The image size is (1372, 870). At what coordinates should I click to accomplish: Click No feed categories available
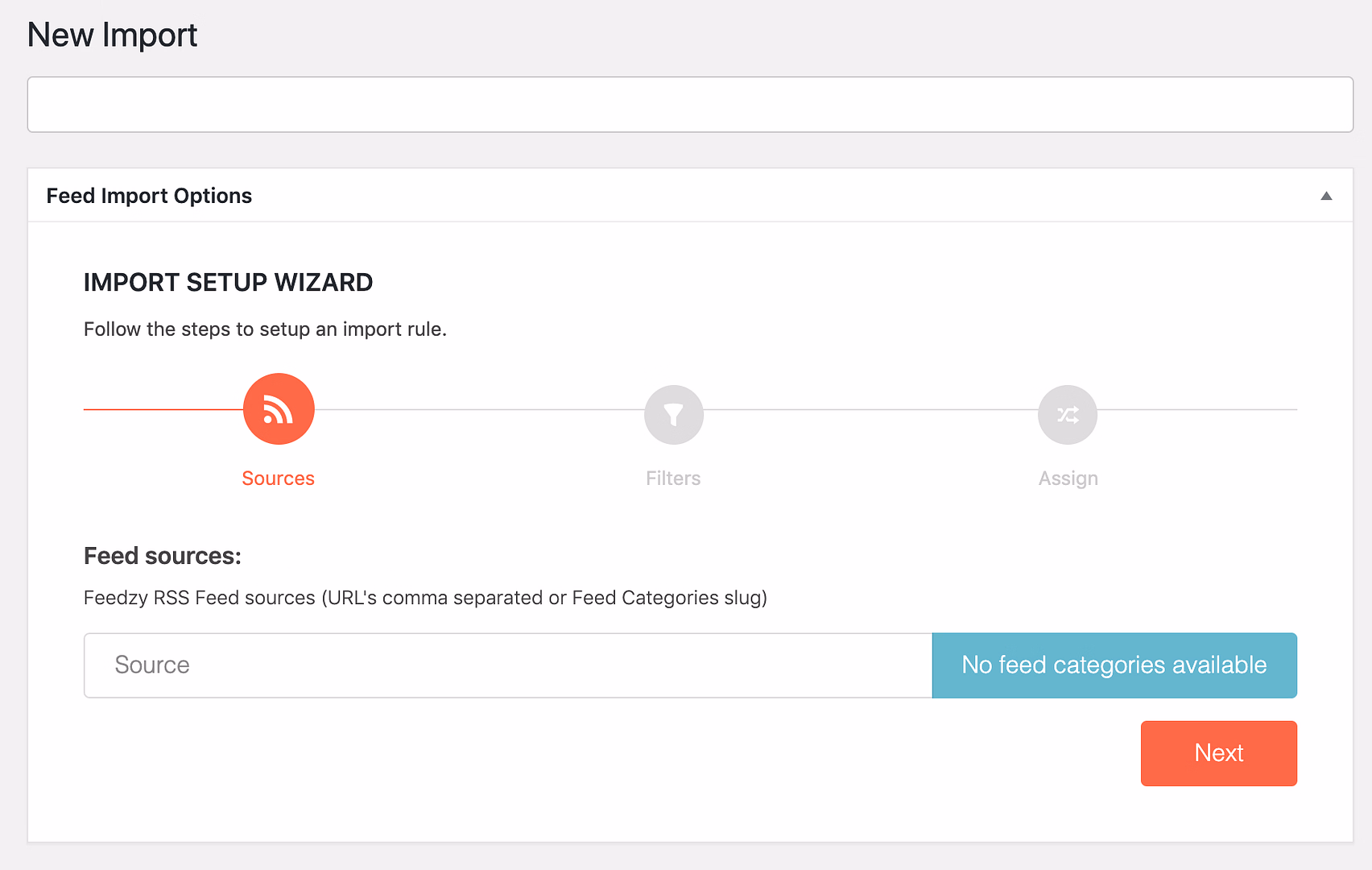tap(1114, 665)
